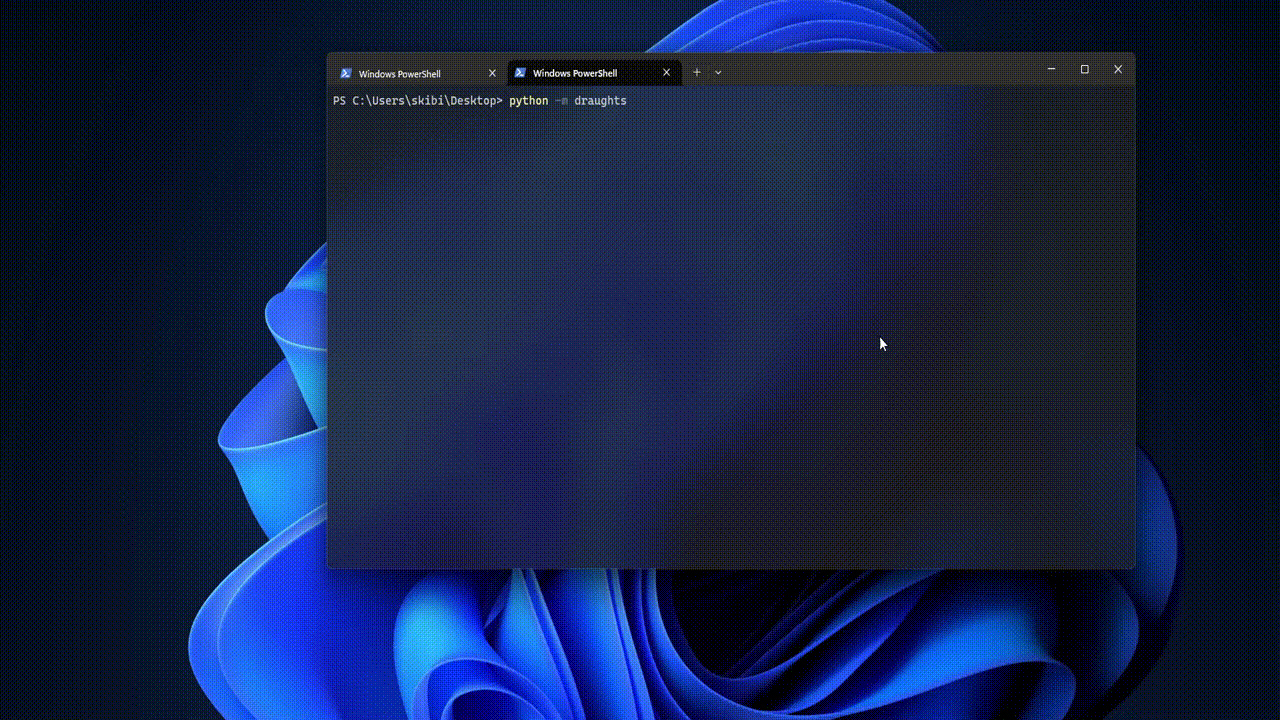Click the empty terminal output area
Image resolution: width=1280 pixels, height=720 pixels.
(x=730, y=350)
